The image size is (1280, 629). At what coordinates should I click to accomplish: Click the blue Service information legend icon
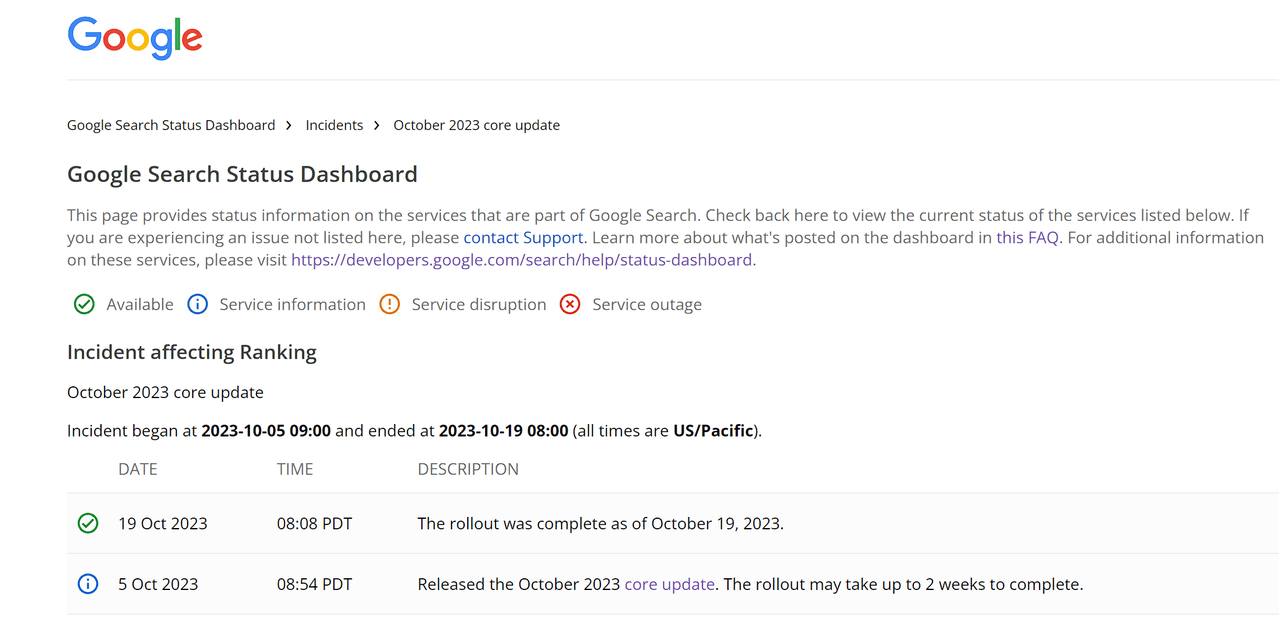pyautogui.click(x=198, y=304)
